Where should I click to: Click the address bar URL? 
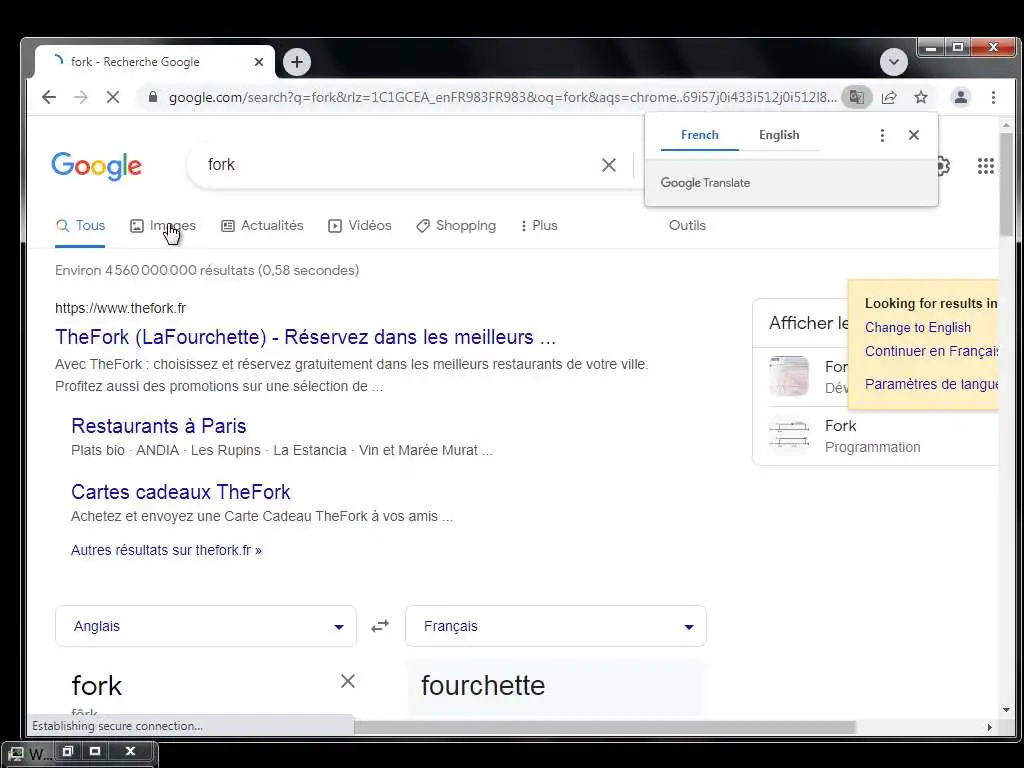tap(502, 97)
